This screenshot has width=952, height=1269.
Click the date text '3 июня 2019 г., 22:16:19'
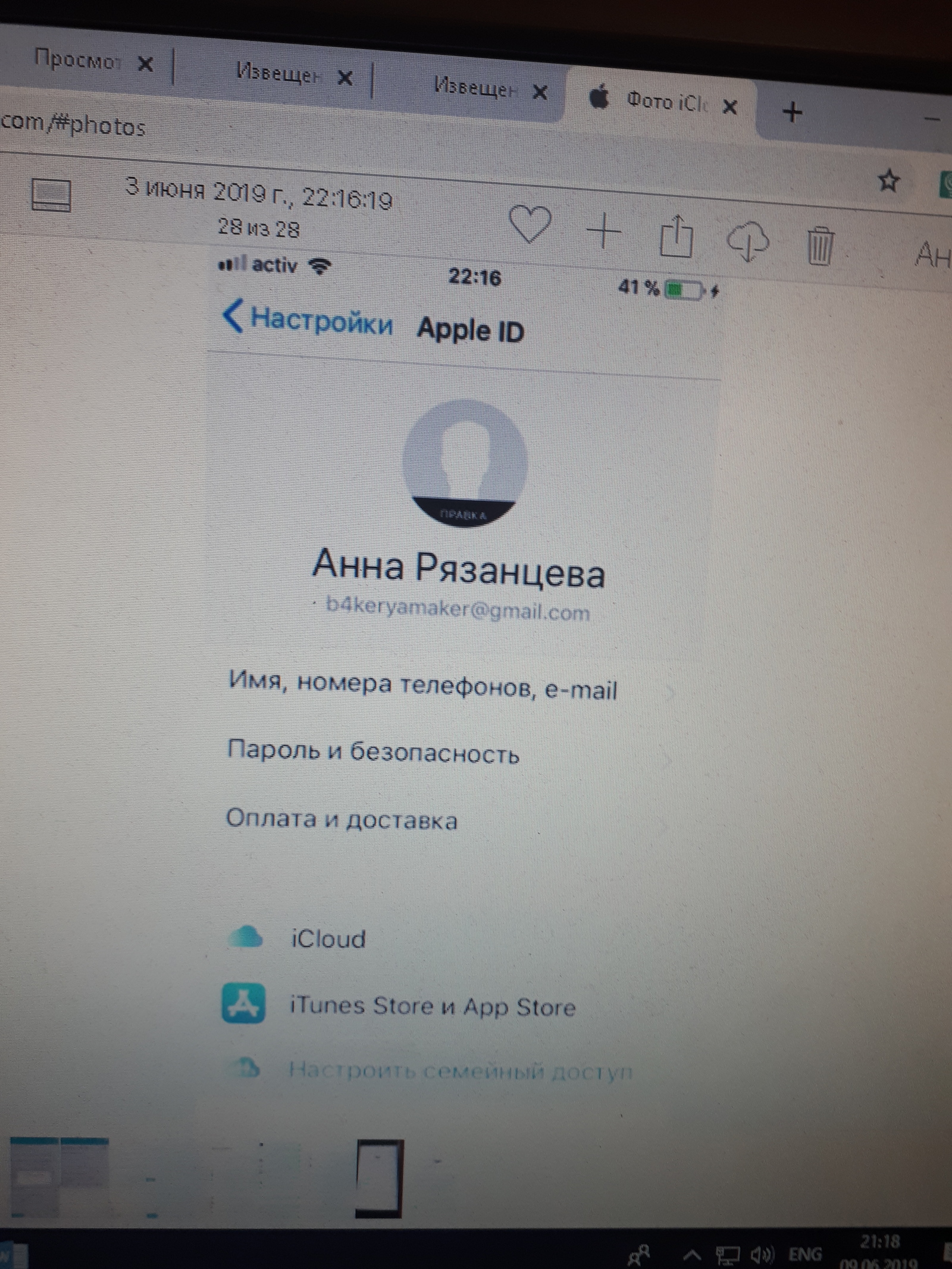coord(259,194)
